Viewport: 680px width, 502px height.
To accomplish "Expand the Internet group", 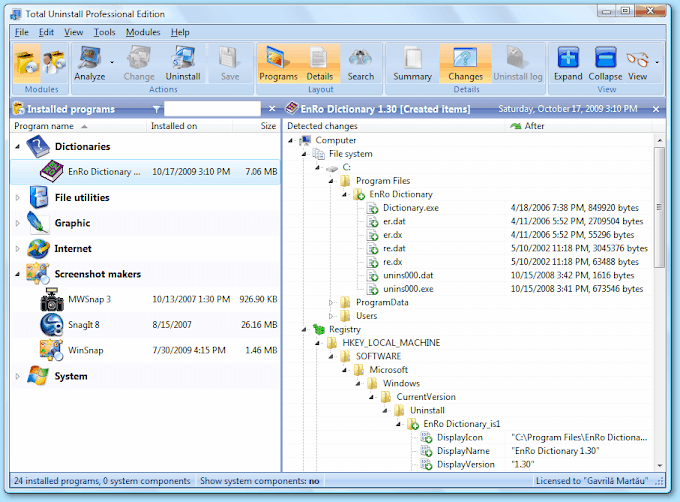I will pos(17,249).
